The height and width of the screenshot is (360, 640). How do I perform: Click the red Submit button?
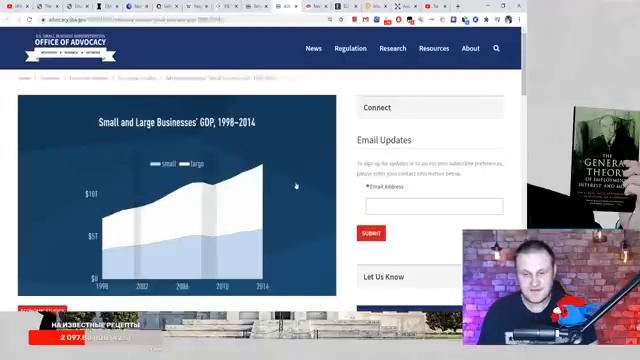pos(371,233)
